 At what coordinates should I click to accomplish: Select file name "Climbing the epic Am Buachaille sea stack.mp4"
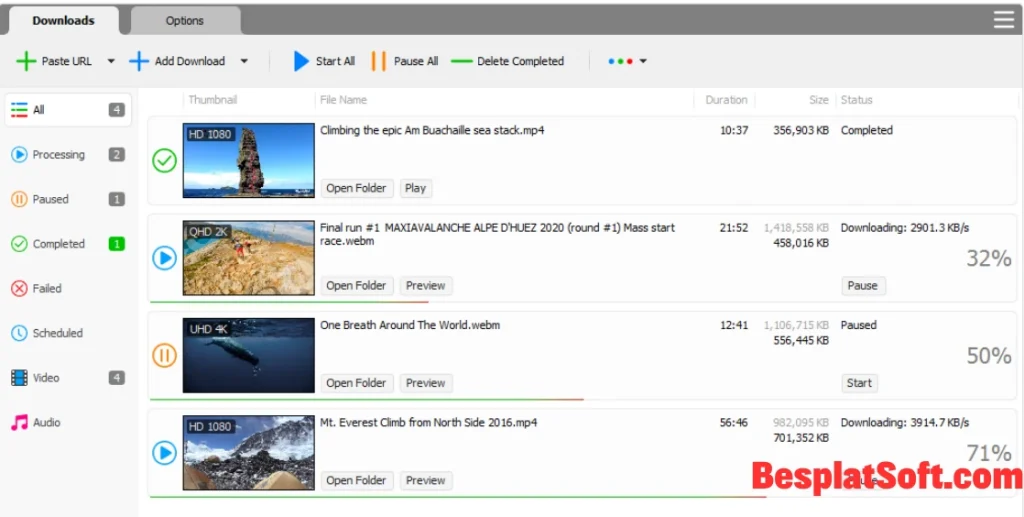click(x=432, y=131)
